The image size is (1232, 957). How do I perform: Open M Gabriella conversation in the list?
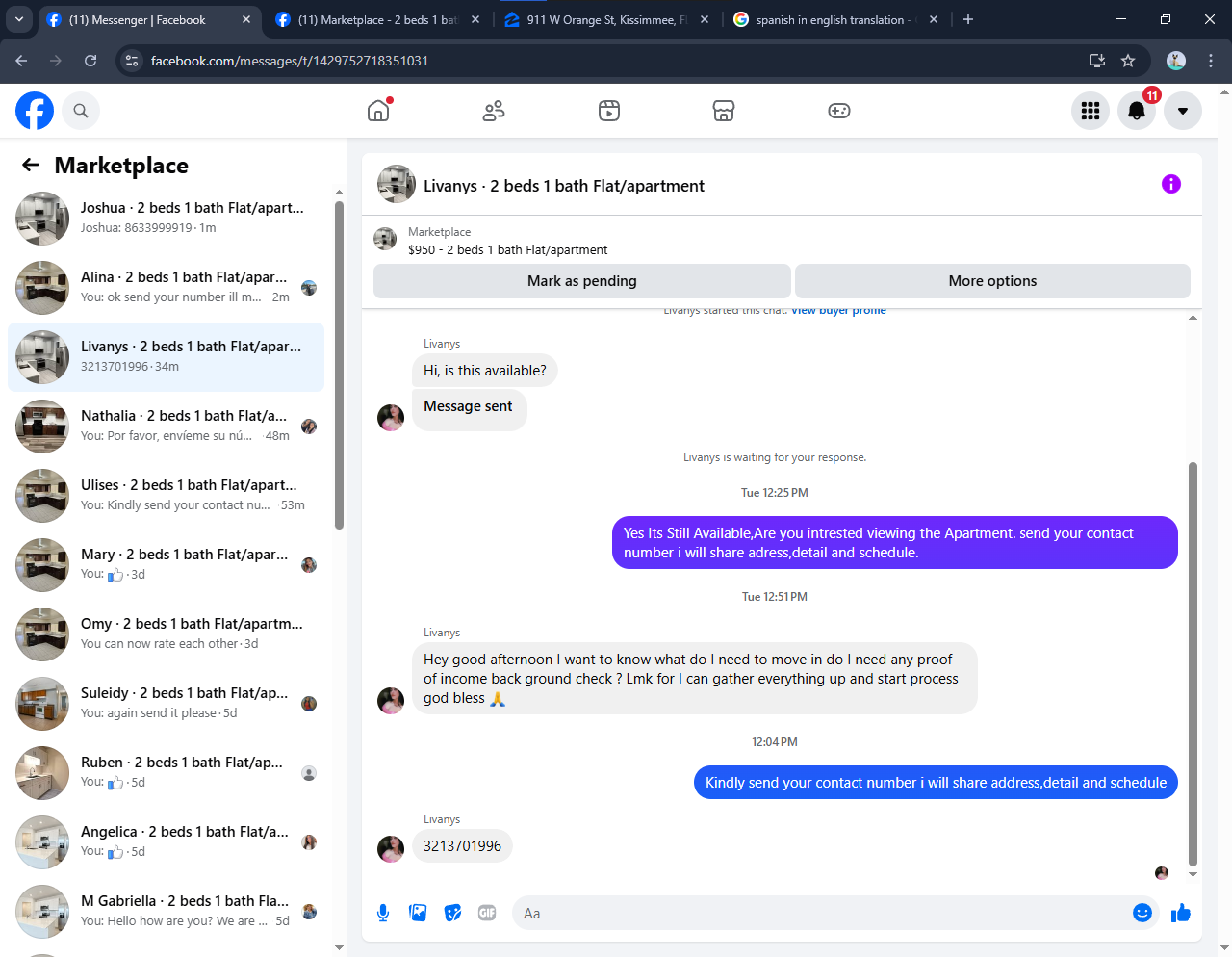166,912
